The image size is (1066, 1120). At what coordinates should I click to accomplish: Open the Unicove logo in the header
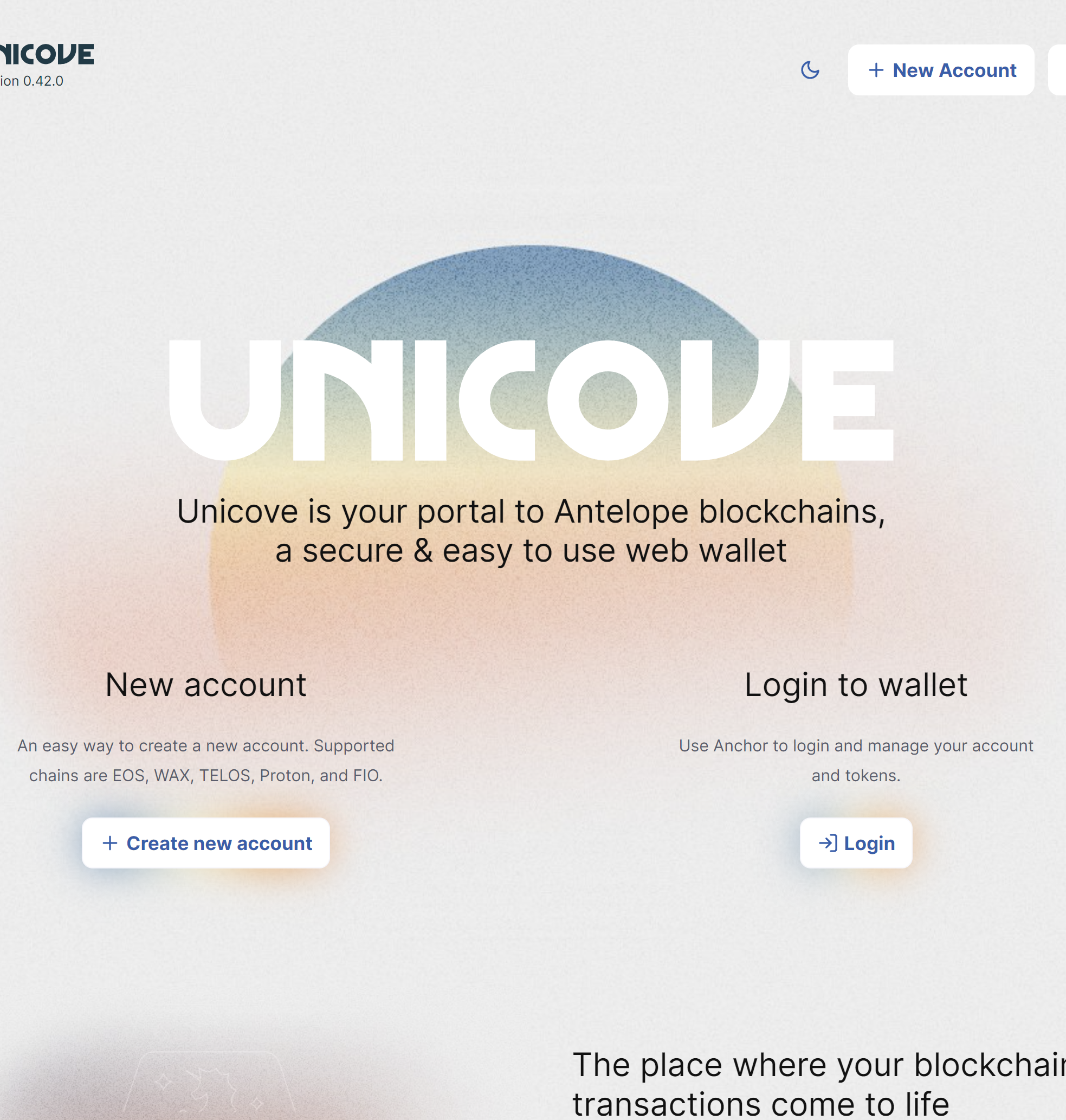click(x=47, y=54)
